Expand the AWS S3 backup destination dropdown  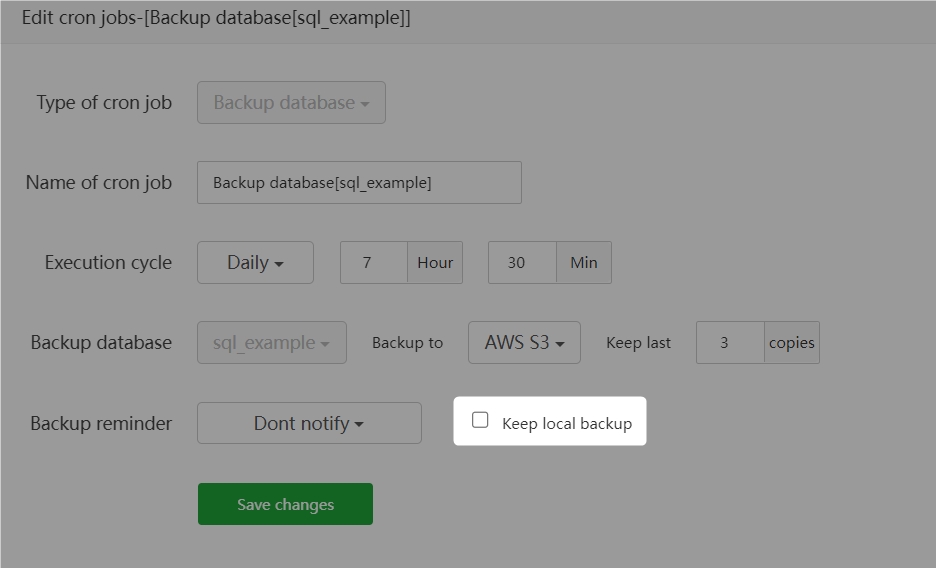pos(525,343)
